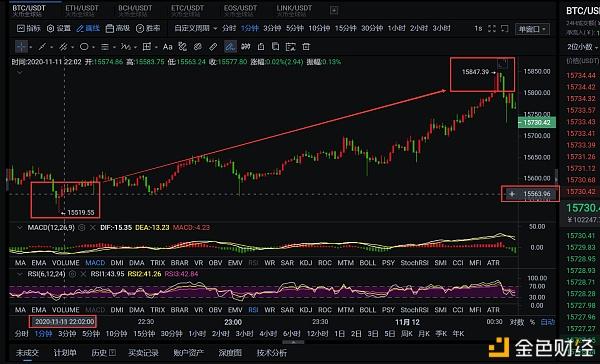Close the RSI indicator panel
The width and height of the screenshot is (600, 364).
pos(83,274)
